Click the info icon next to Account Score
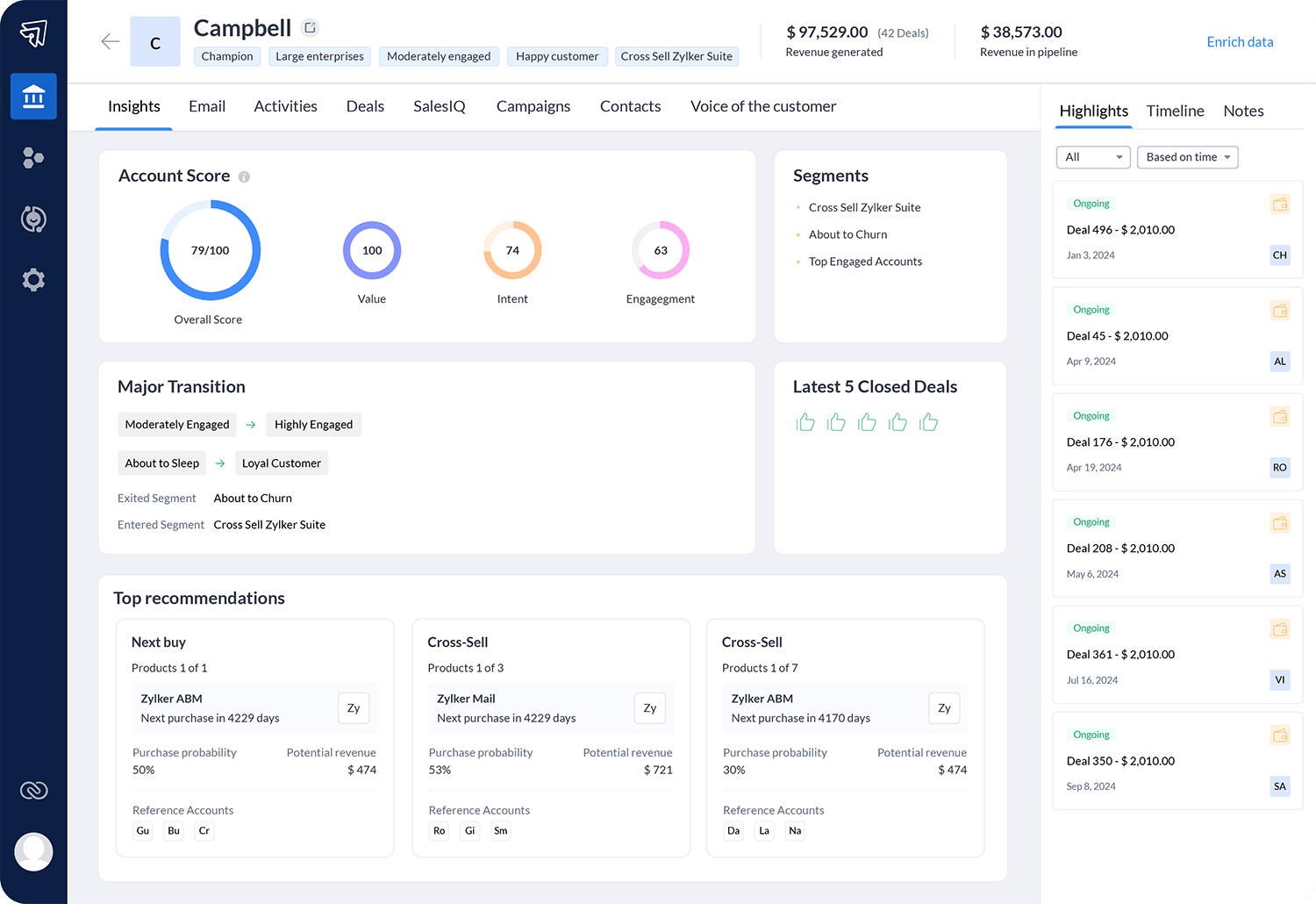Screen dimensions: 1316x904 [244, 176]
